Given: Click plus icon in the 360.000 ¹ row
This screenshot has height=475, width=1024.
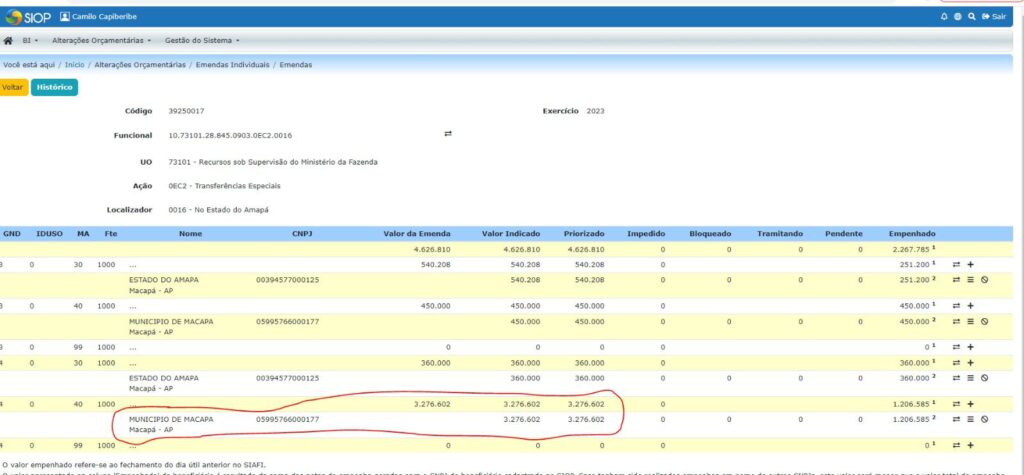Looking at the screenshot, I should (x=970, y=363).
